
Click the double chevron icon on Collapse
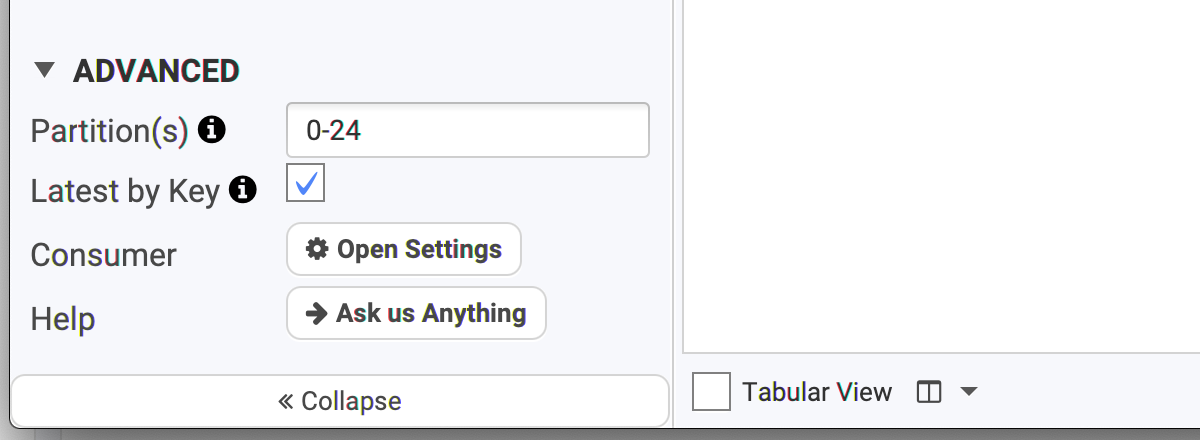point(286,402)
